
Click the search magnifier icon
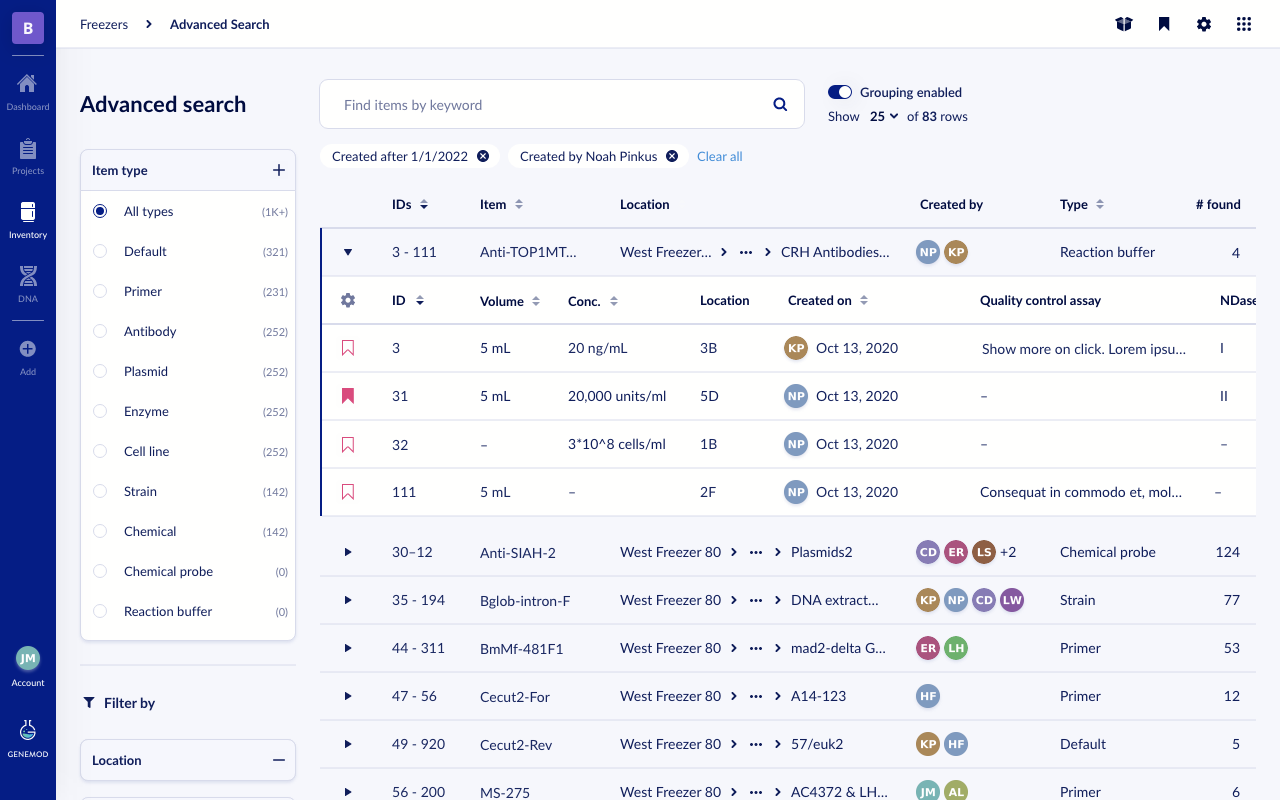coord(779,103)
